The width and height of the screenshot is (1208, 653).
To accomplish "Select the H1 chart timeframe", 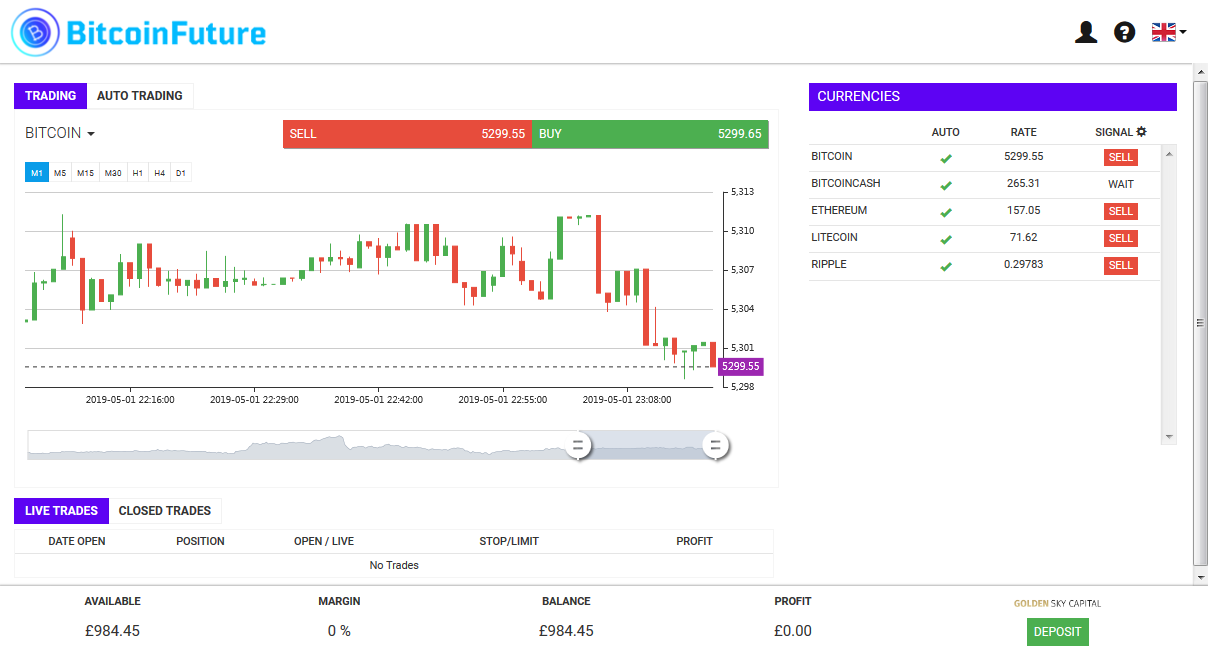I will 137,173.
